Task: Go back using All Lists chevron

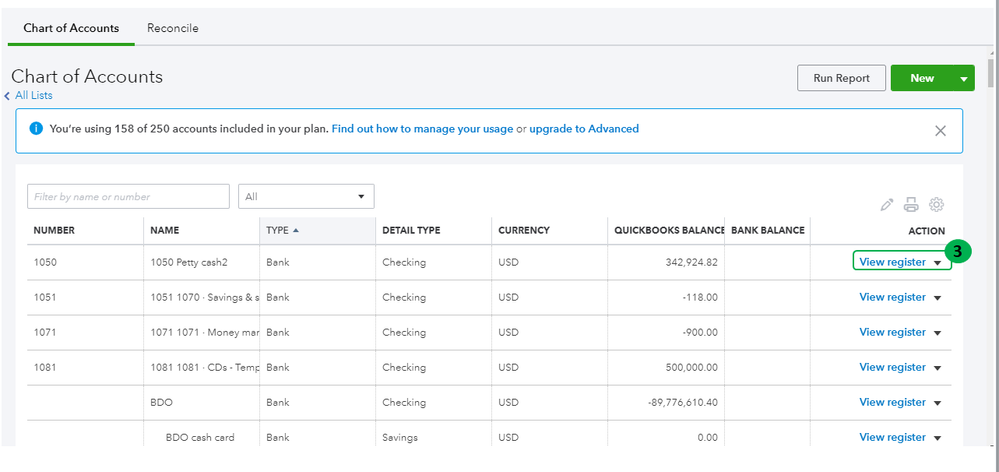Action: [8, 96]
